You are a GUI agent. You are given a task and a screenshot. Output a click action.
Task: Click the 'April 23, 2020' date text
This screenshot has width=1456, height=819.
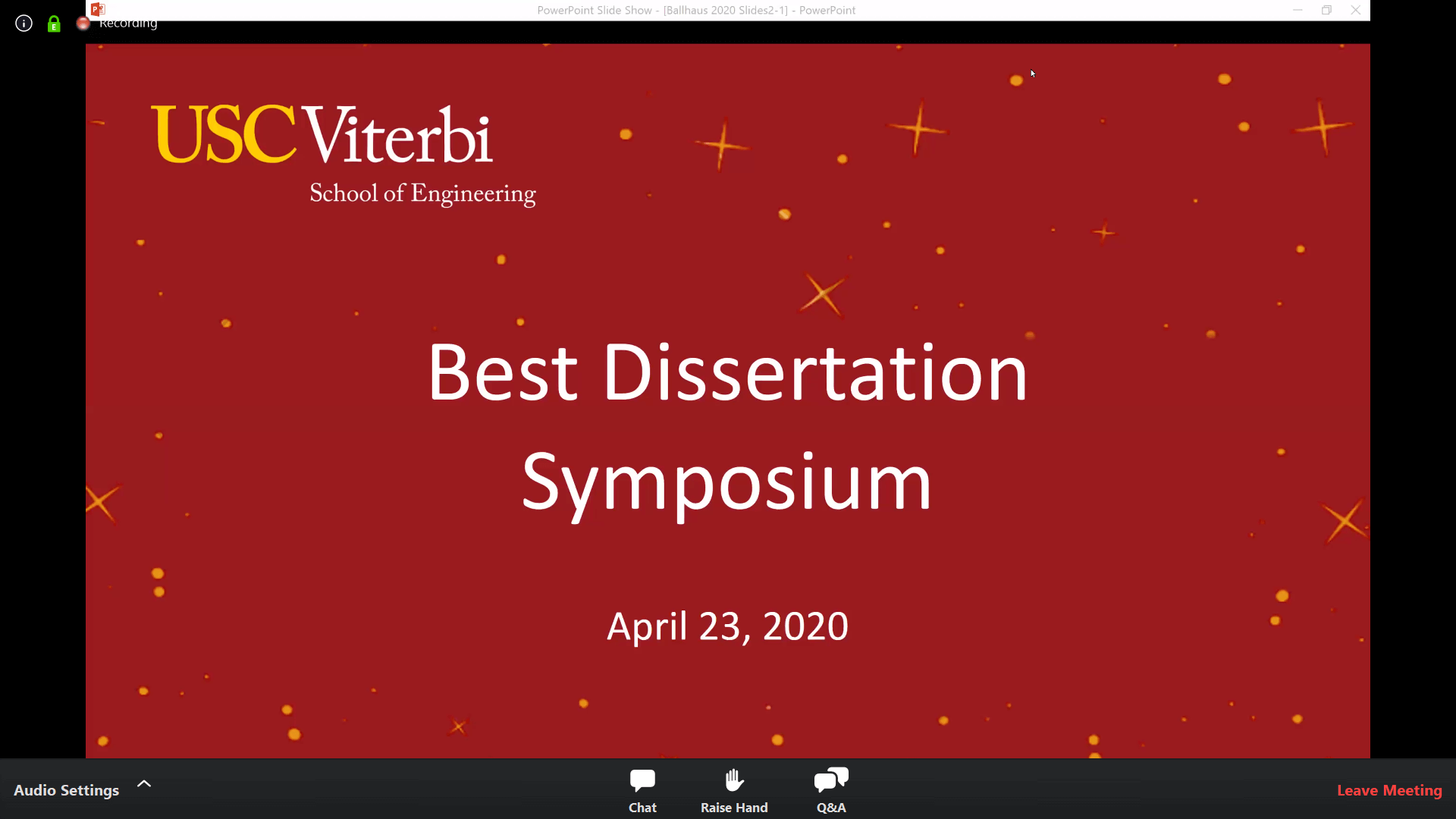[x=727, y=626]
